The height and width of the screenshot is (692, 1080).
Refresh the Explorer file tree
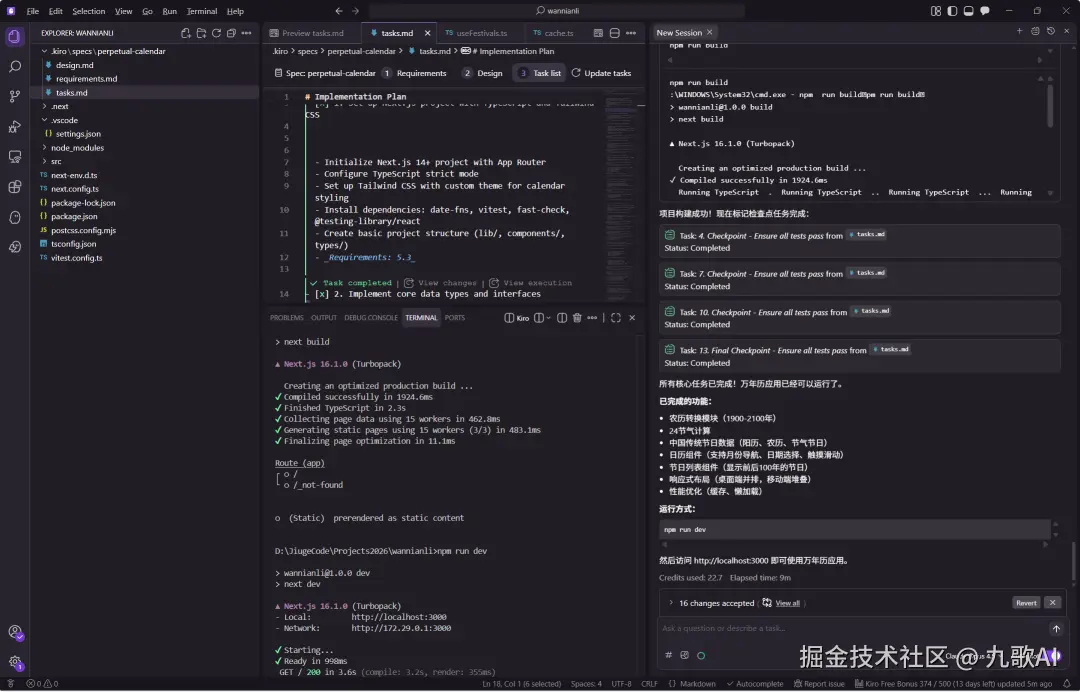coord(216,33)
